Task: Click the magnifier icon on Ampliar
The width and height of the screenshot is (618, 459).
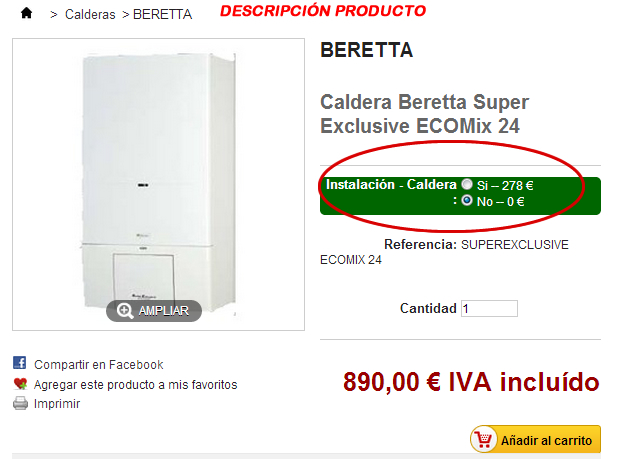Action: click(125, 311)
